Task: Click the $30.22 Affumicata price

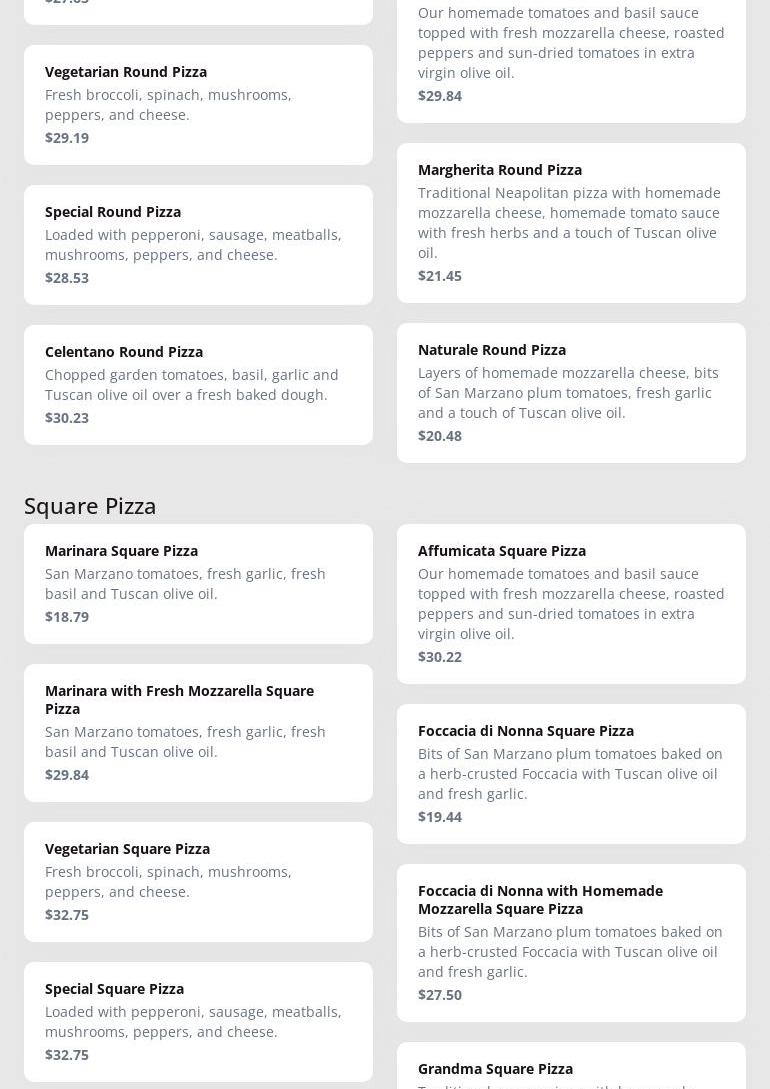Action: (440, 657)
